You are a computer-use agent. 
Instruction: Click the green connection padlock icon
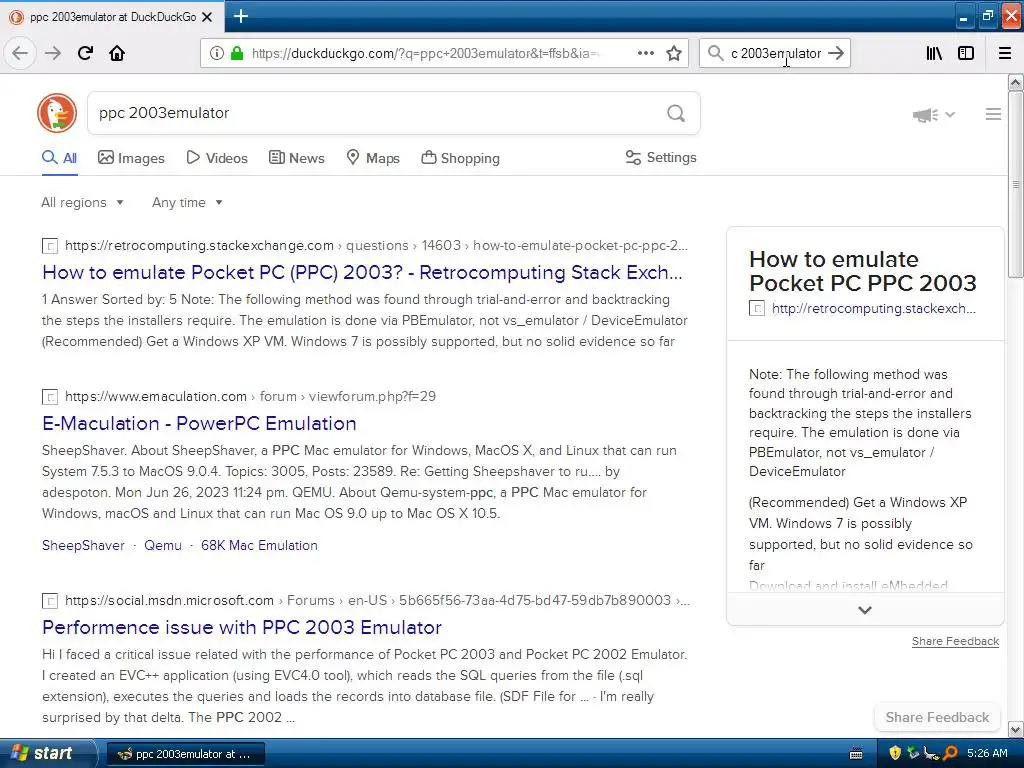click(237, 53)
